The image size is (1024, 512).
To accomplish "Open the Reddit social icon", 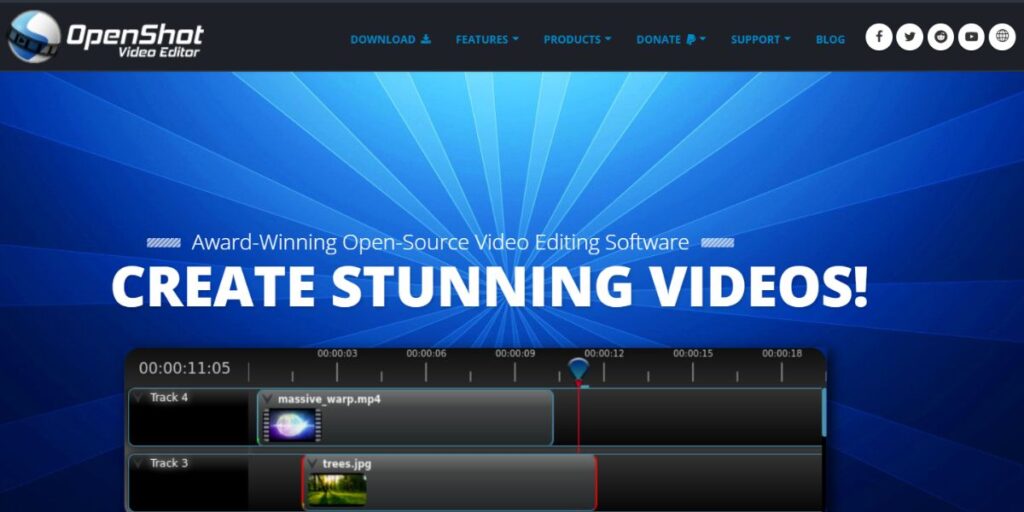I will (x=940, y=37).
